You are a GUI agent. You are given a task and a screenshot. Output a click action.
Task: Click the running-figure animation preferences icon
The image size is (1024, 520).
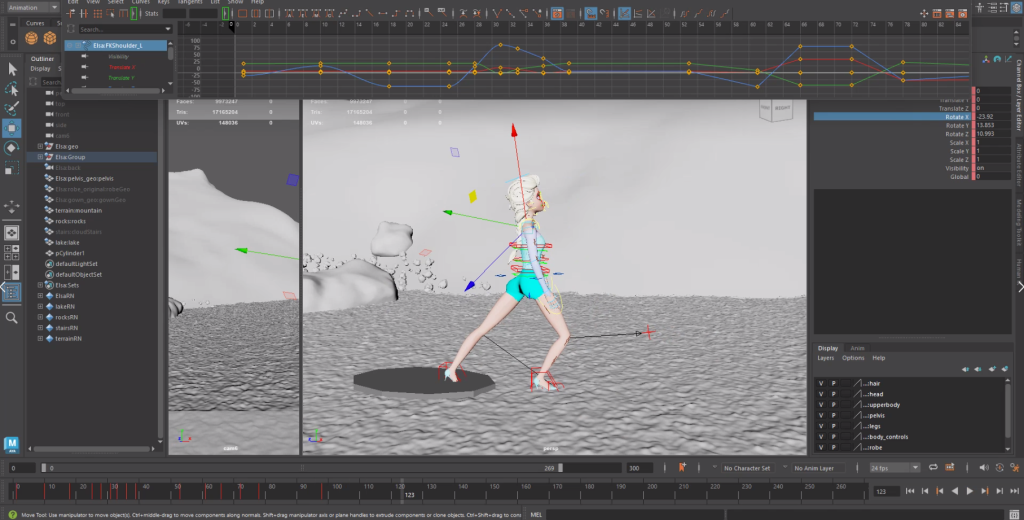(1015, 468)
